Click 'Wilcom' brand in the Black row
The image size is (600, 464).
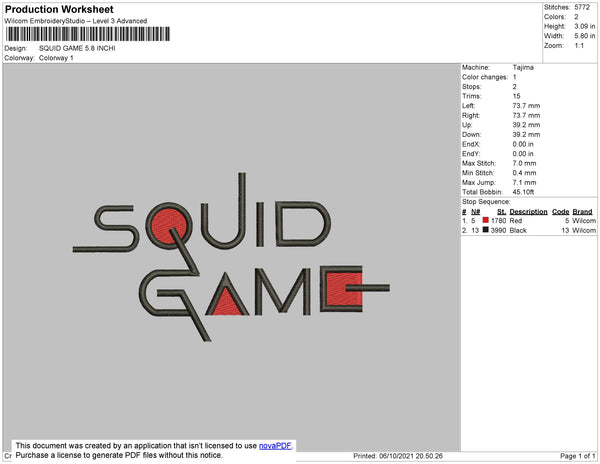[584, 230]
